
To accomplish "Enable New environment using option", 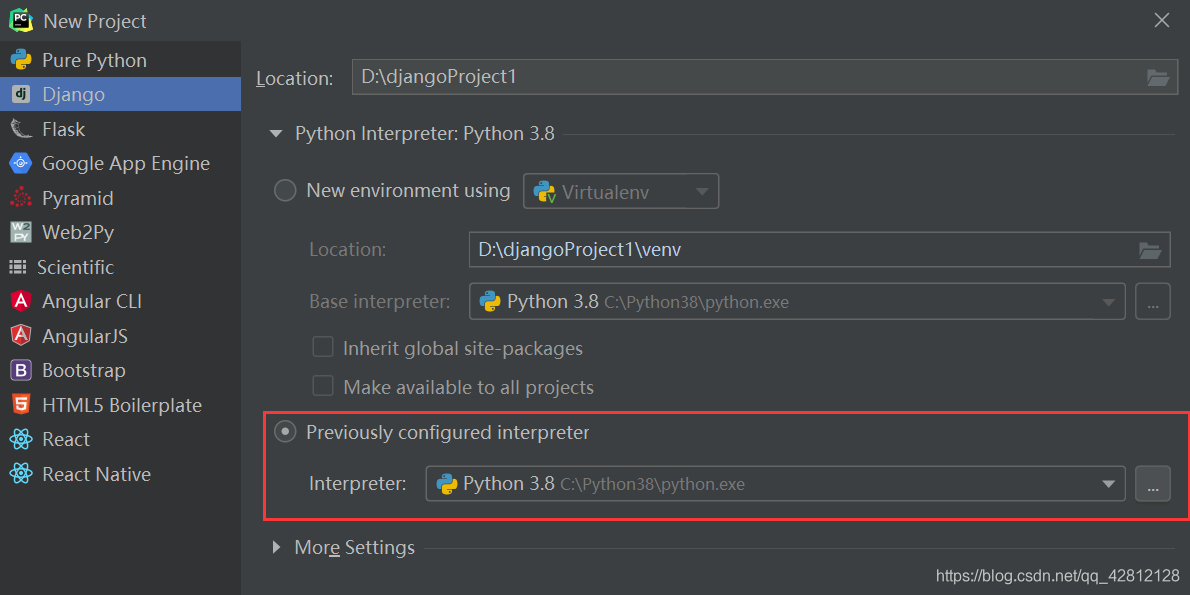I will (284, 190).
